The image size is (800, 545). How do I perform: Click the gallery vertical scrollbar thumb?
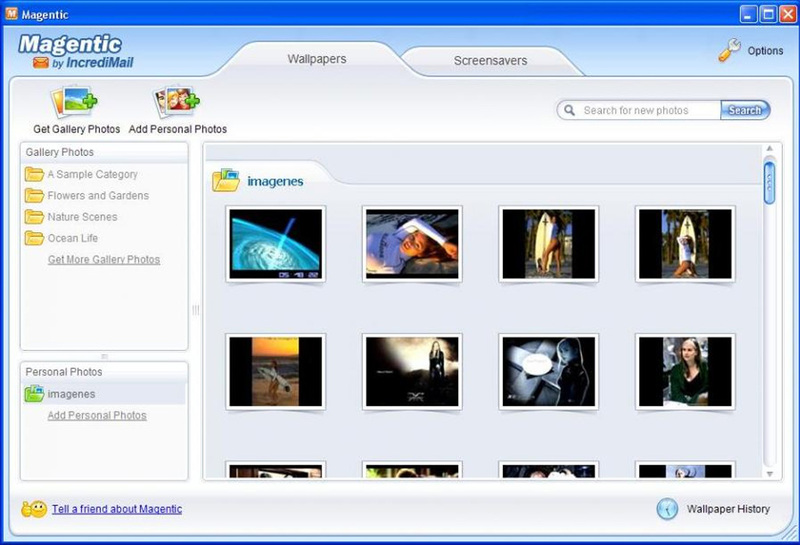pyautogui.click(x=769, y=183)
